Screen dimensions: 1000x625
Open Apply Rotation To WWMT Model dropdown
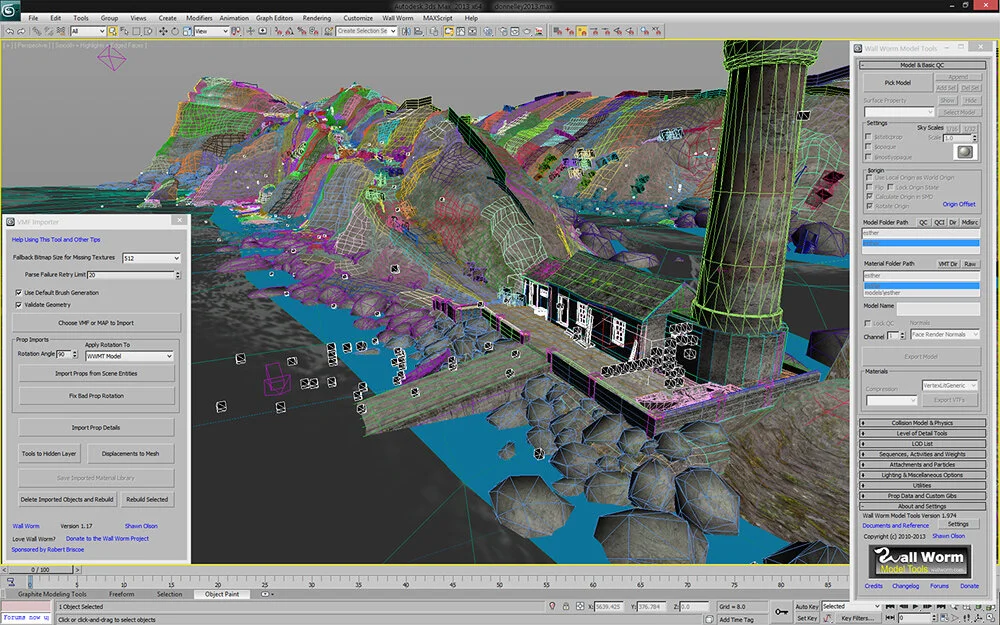129,356
